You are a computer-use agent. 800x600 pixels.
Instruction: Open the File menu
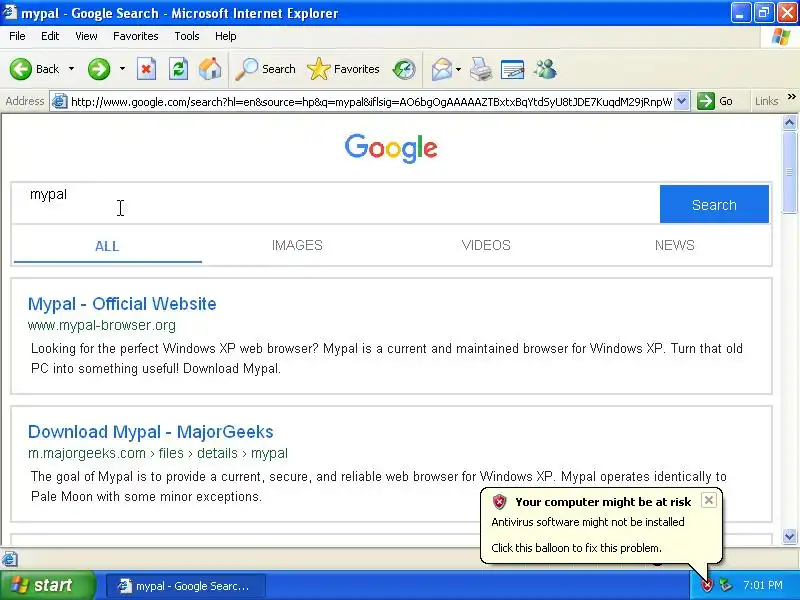(17, 36)
